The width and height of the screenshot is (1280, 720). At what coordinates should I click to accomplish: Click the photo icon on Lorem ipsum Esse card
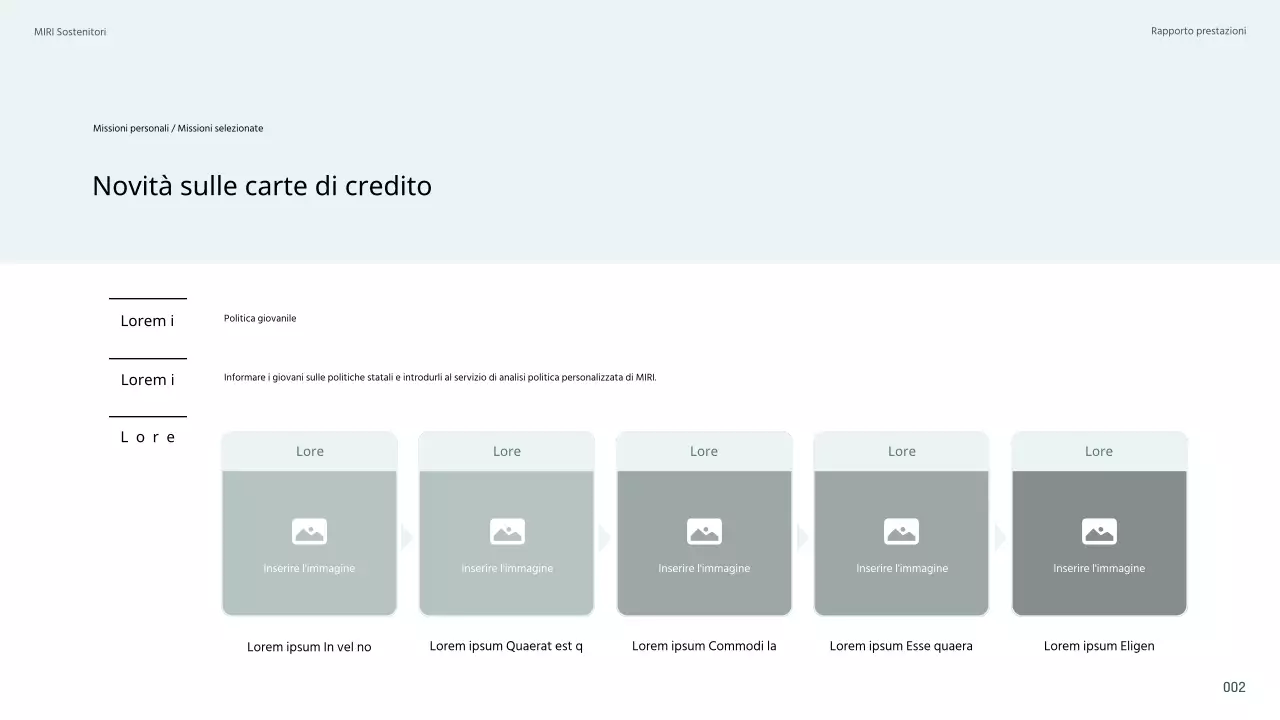click(901, 531)
